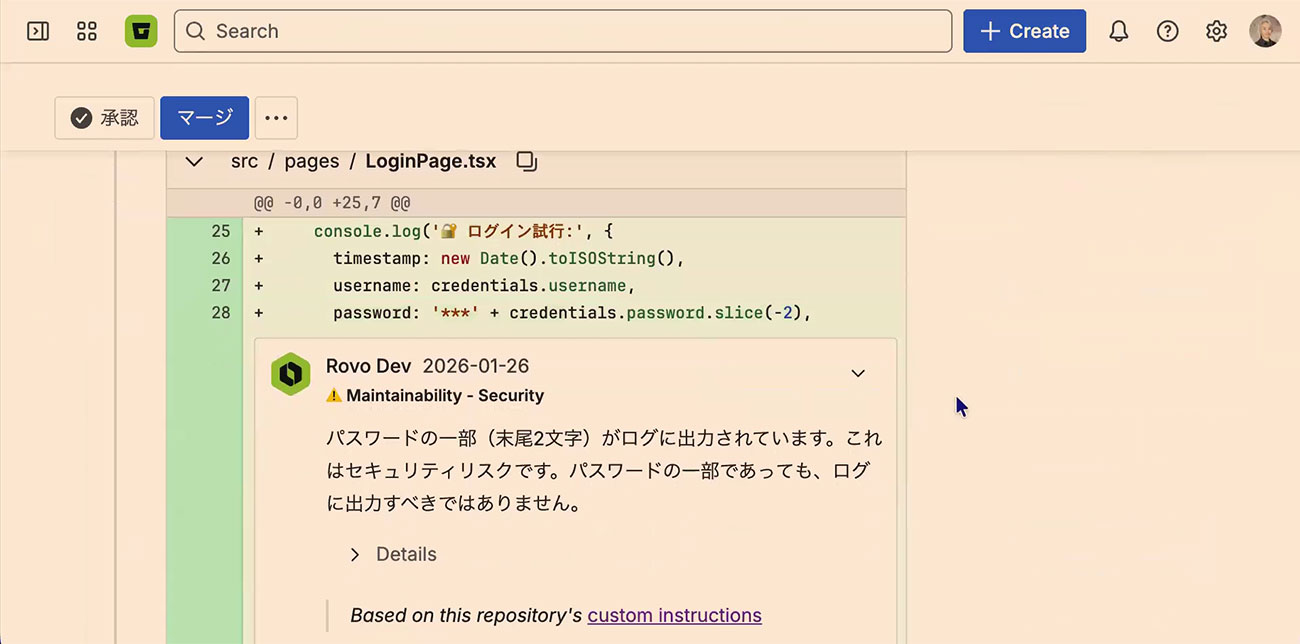Open the more actions ellipsis menu
This screenshot has width=1300, height=644.
(276, 118)
